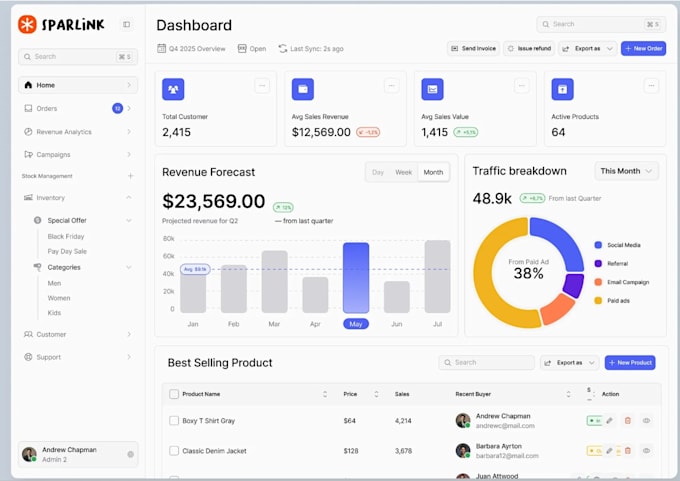Collapse the Inventory section chevron
The width and height of the screenshot is (680, 481).
(129, 197)
